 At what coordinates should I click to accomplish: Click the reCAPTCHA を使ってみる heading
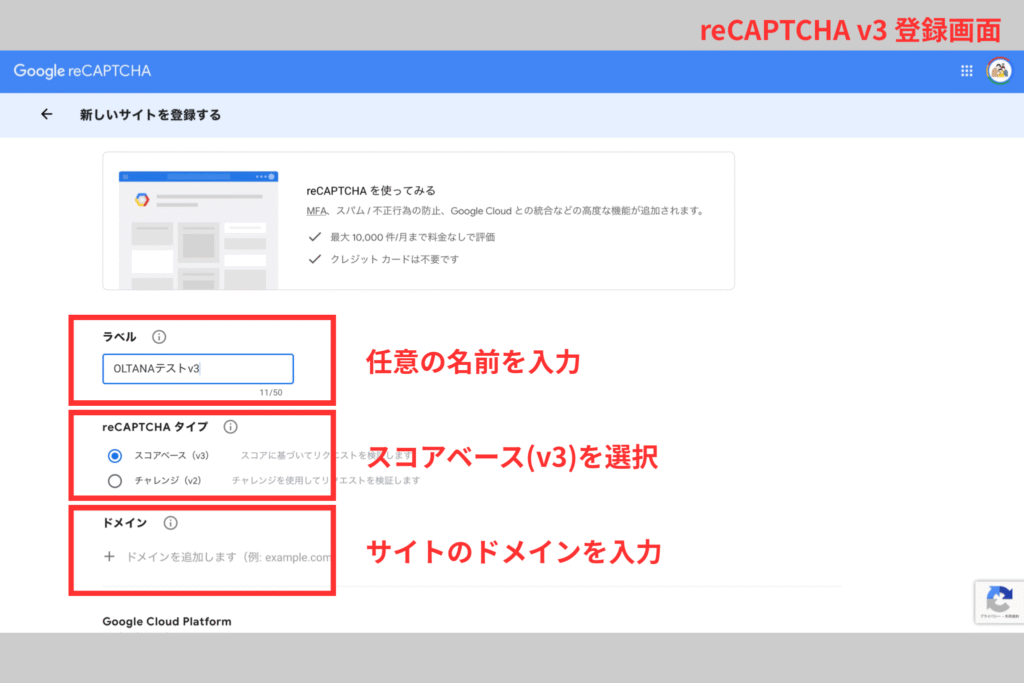(370, 190)
